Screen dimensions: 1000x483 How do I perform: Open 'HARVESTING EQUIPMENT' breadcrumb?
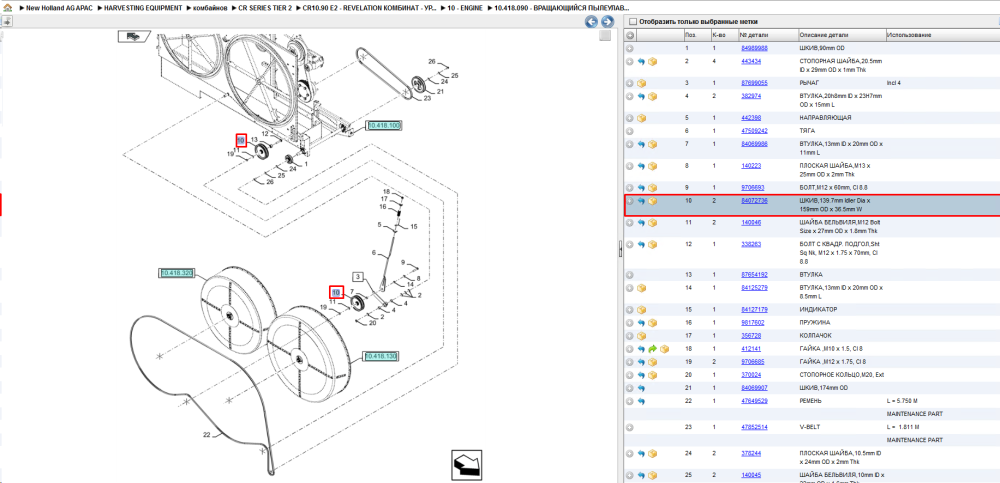click(144, 8)
